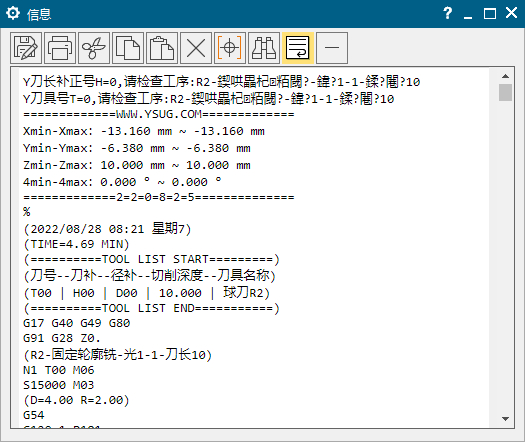Click the S15000 M03 line
The width and height of the screenshot is (525, 442).
[x=59, y=385]
